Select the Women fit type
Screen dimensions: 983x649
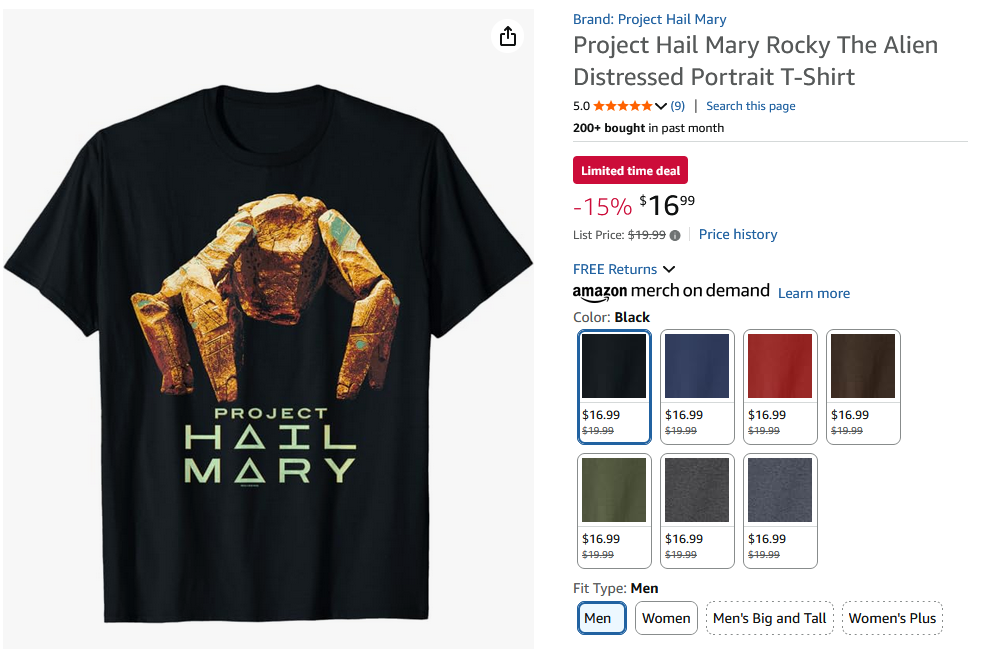tap(666, 618)
